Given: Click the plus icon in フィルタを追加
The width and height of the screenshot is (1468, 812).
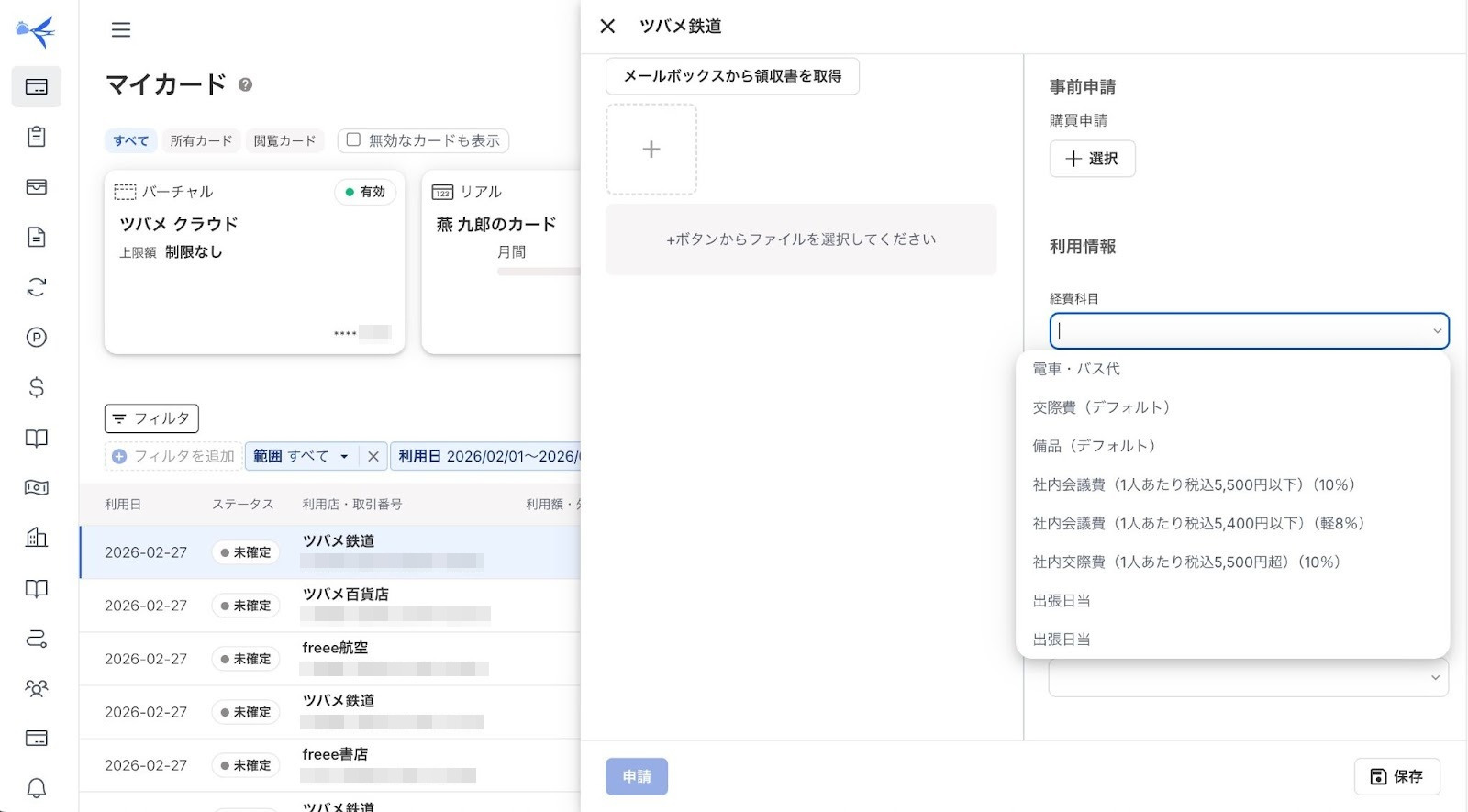Looking at the screenshot, I should point(119,456).
